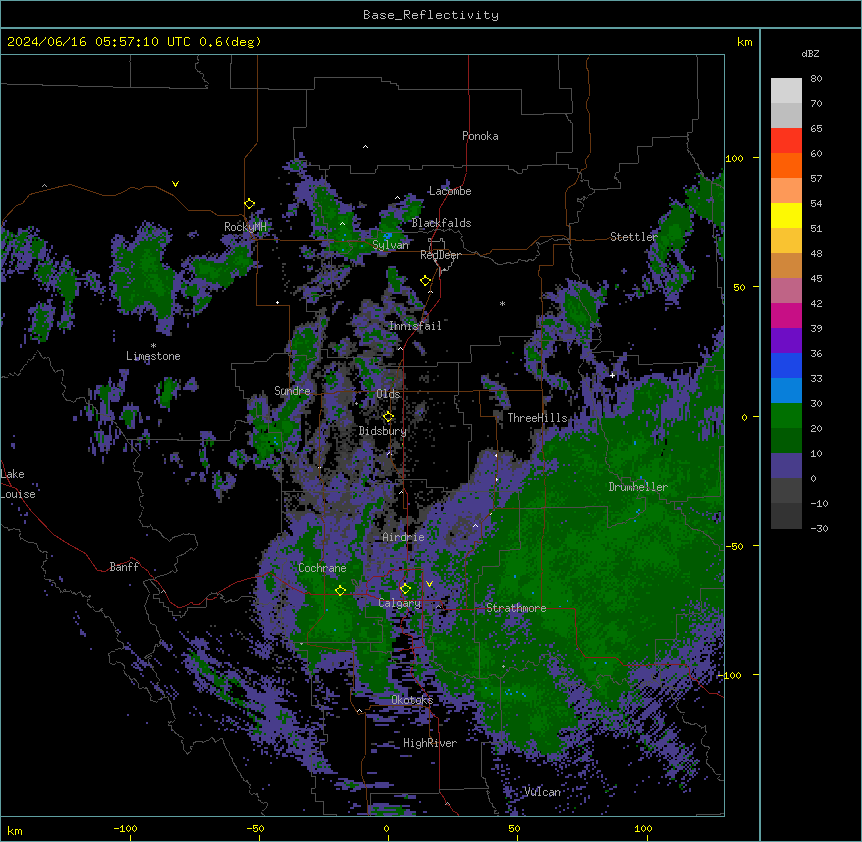Select the slate-purple 10-0 dBZ legend swatch
The height and width of the screenshot is (842, 862).
[786, 466]
